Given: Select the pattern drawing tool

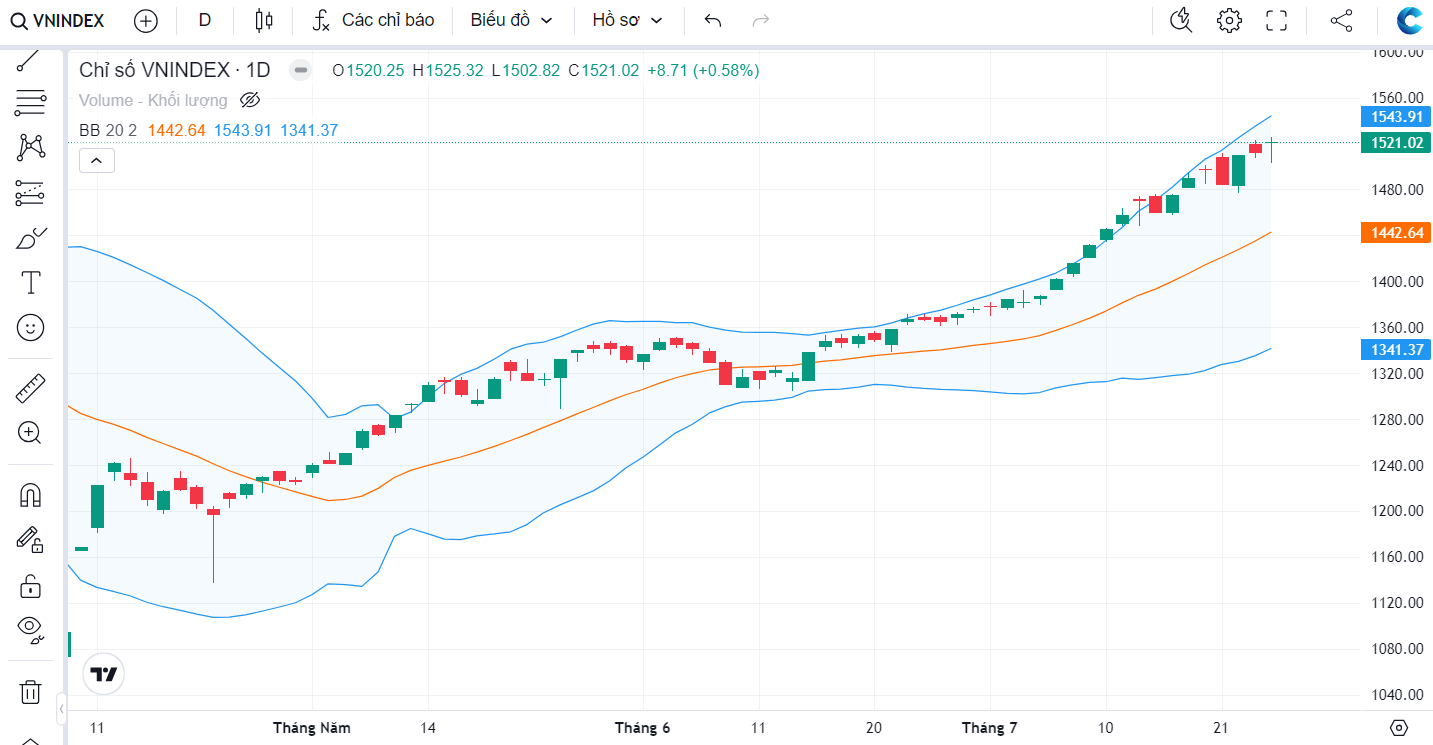Looking at the screenshot, I should click(x=30, y=147).
